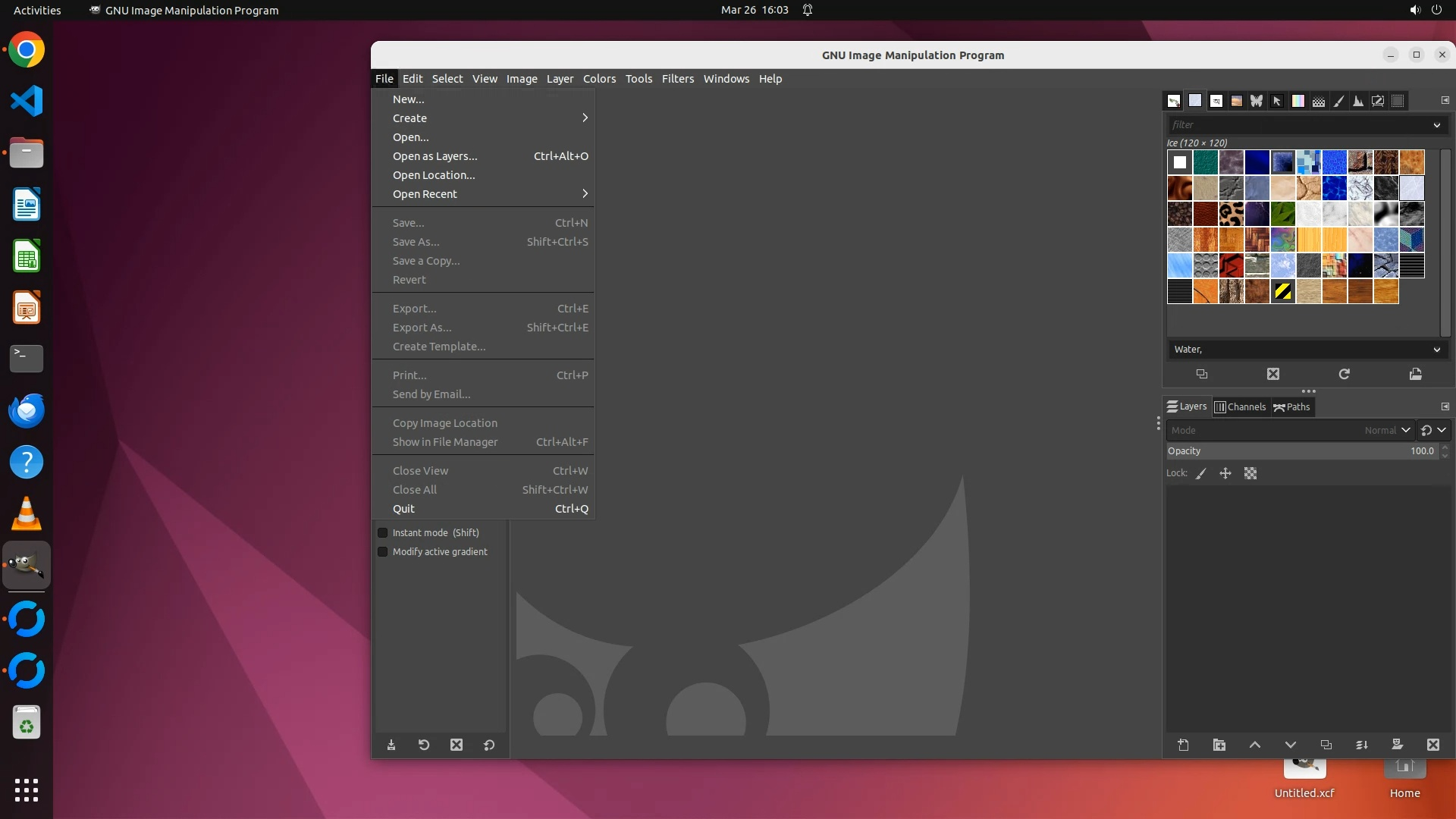Screen dimensions: 1456x819
Task: Click restore tool preset icon
Action: coord(424,745)
